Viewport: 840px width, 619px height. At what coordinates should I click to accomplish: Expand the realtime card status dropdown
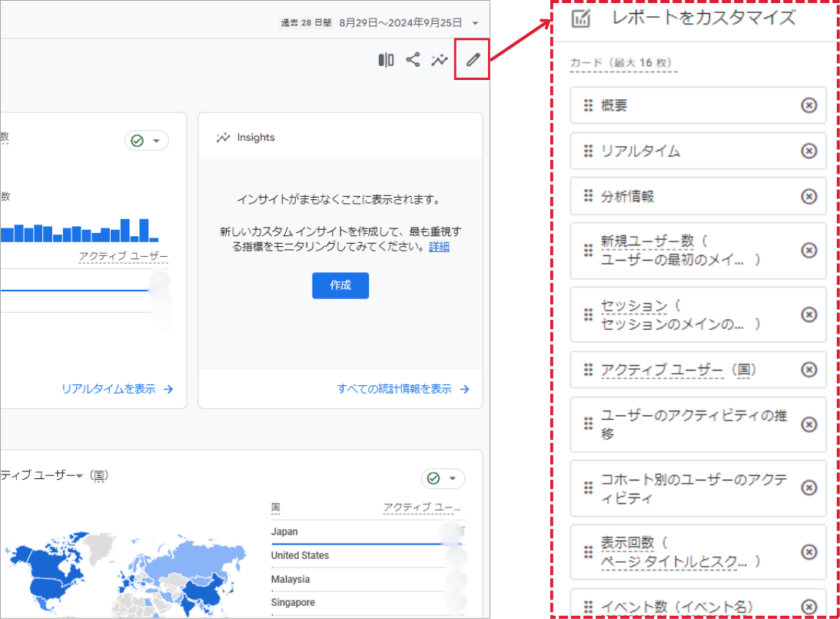(147, 141)
